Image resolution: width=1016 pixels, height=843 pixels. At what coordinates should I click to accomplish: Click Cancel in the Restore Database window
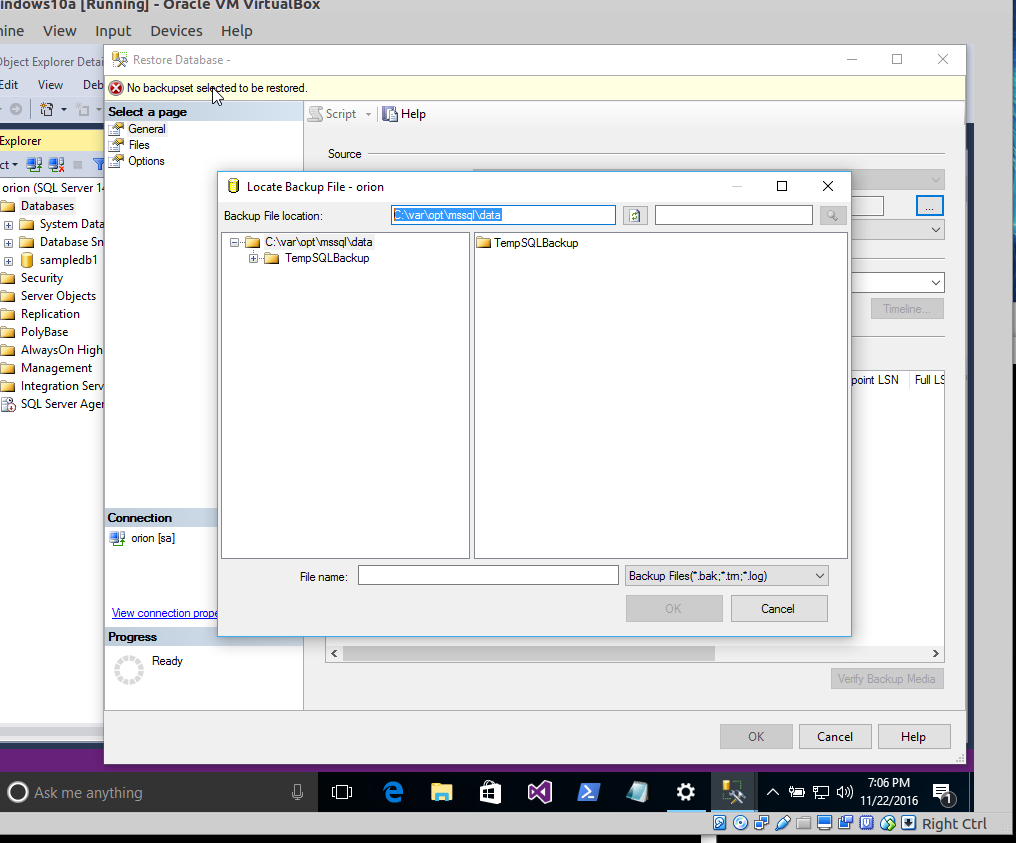click(835, 737)
